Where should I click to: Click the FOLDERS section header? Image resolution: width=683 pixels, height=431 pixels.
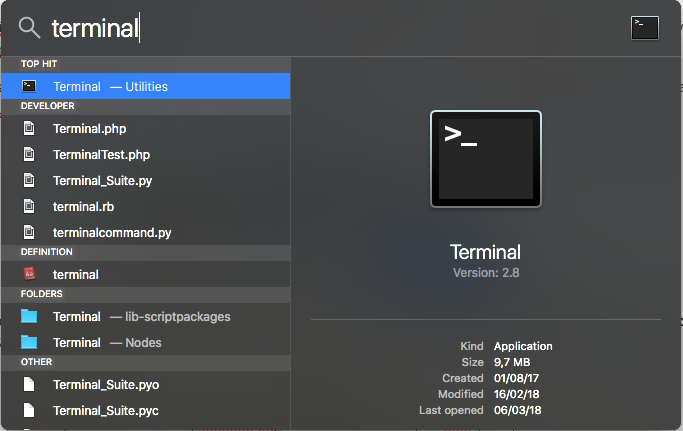(41, 294)
